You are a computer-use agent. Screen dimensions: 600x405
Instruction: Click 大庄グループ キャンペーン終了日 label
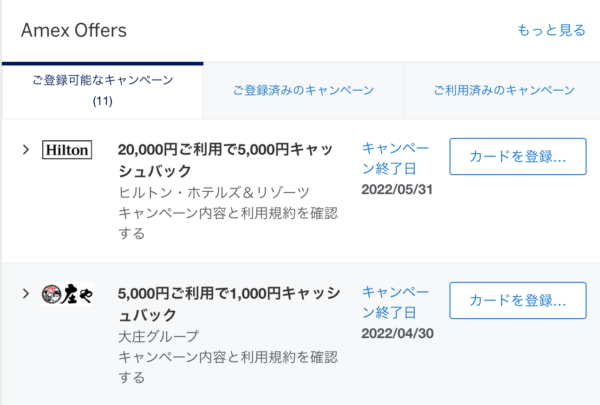(395, 302)
